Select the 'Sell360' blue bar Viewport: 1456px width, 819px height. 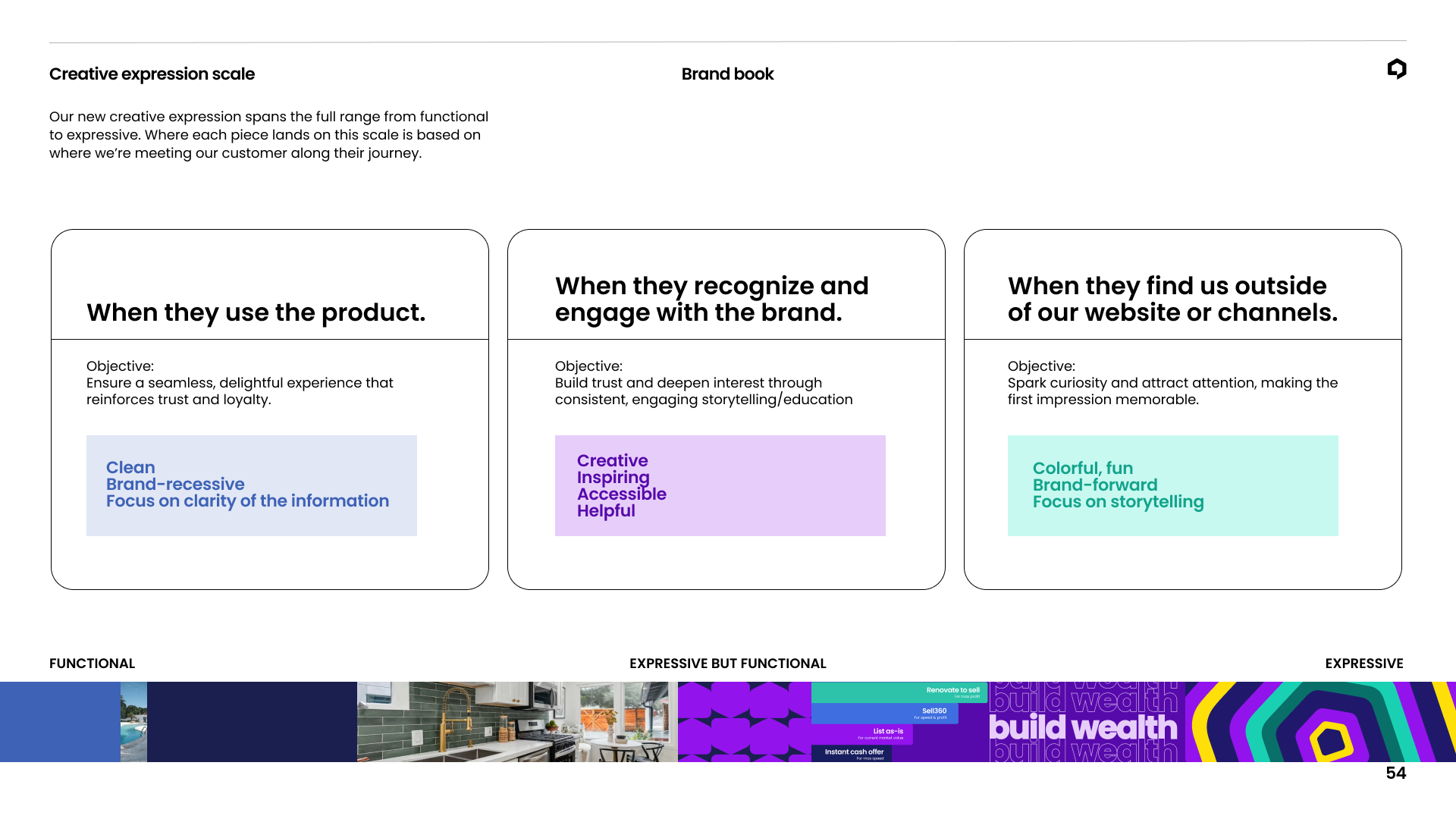(884, 713)
